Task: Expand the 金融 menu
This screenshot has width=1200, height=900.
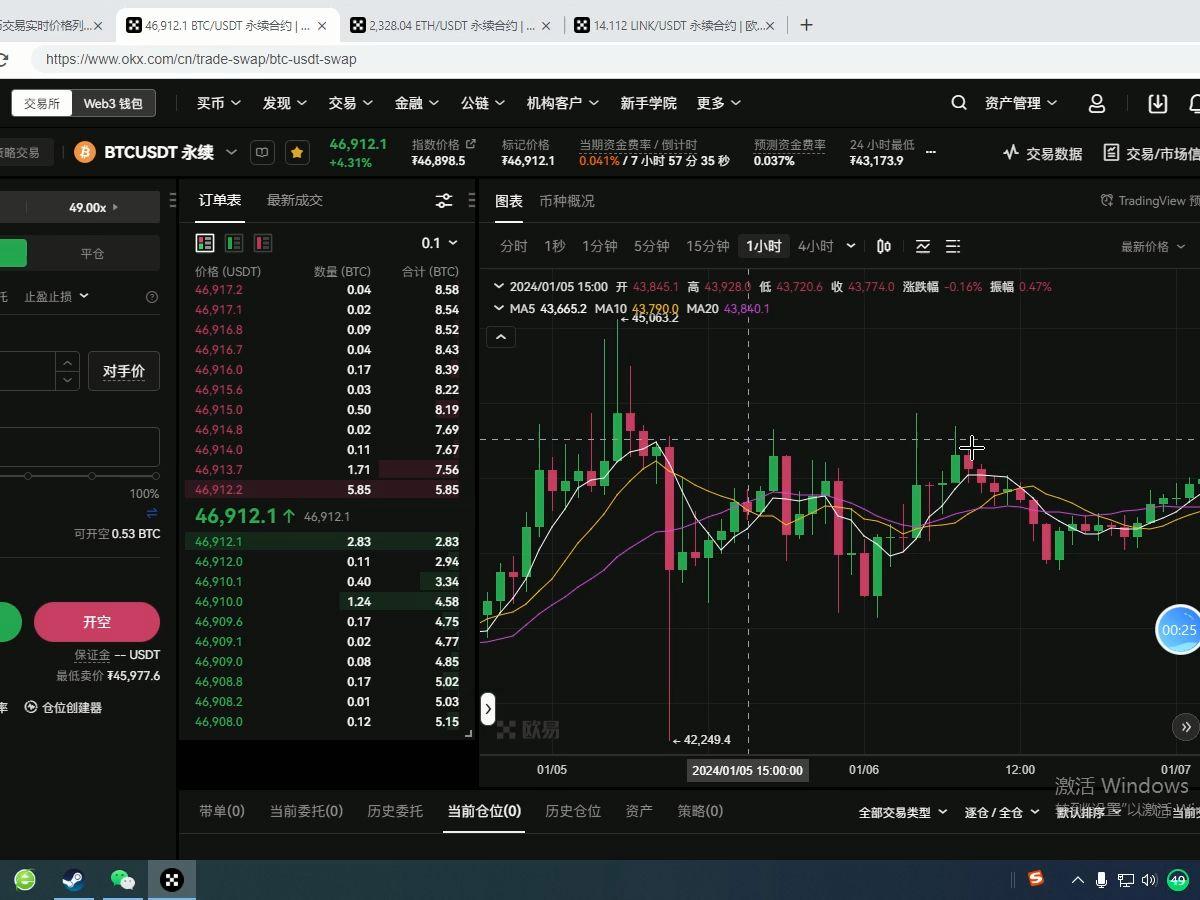Action: (416, 103)
